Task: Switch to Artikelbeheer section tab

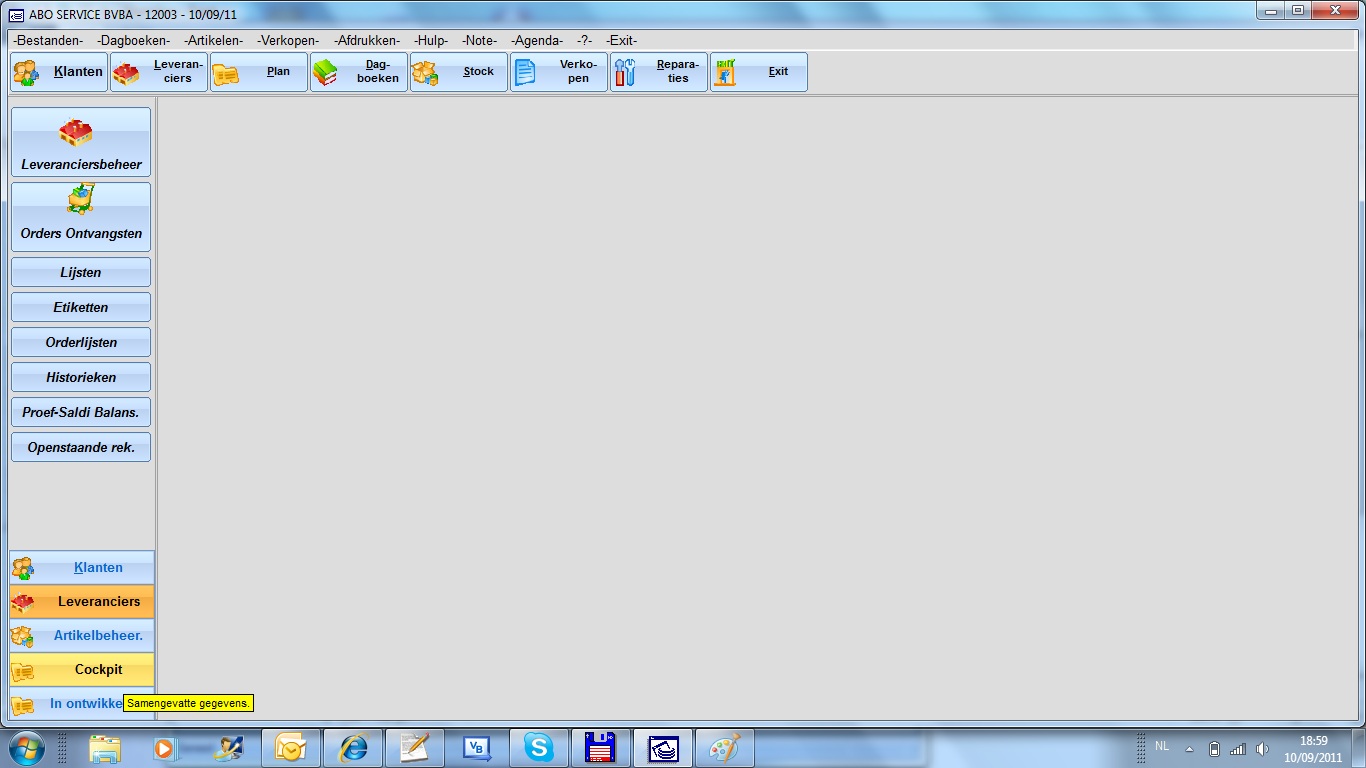Action: [x=82, y=635]
